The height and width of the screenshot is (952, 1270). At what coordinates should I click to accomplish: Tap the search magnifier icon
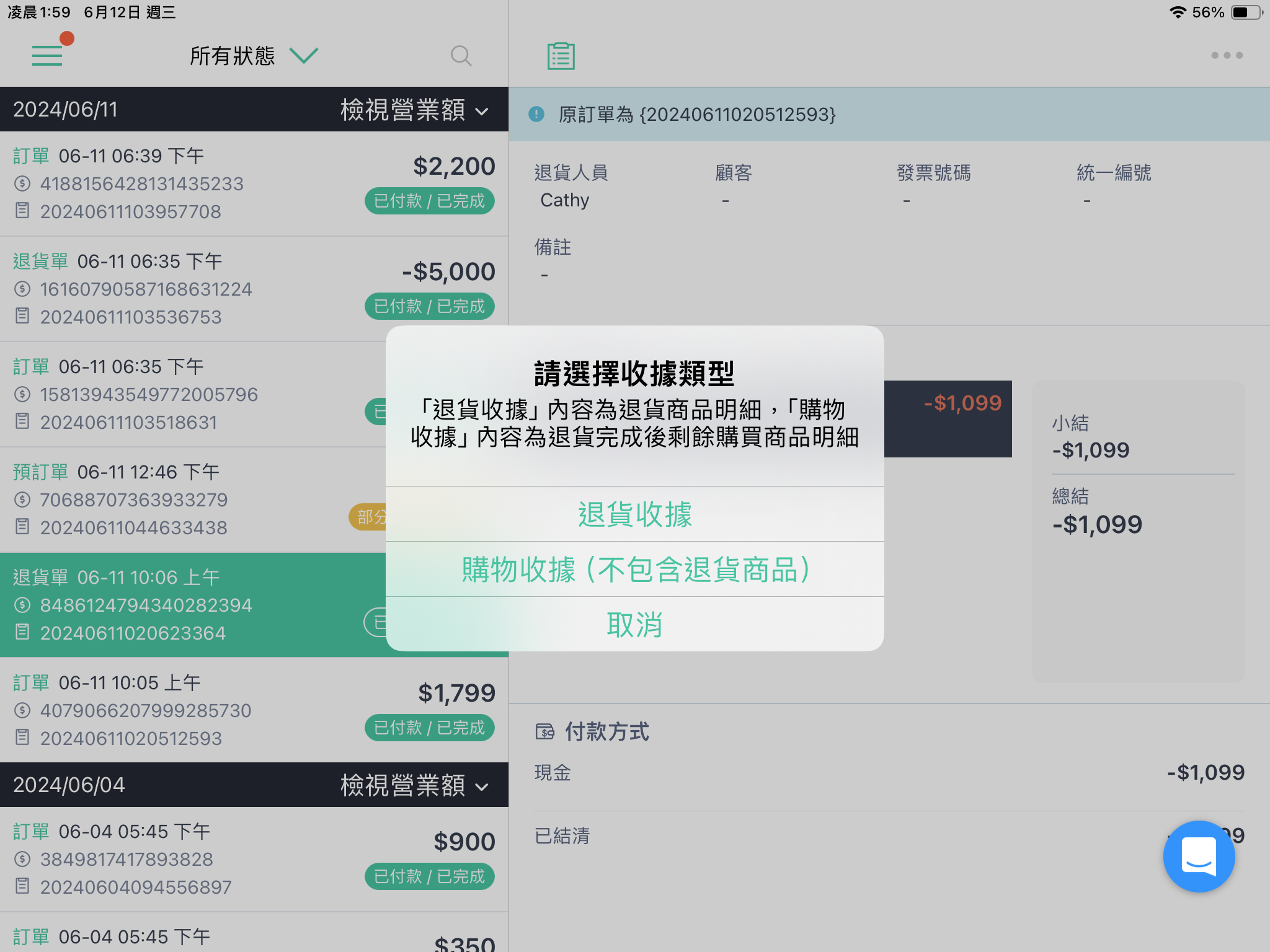[461, 56]
